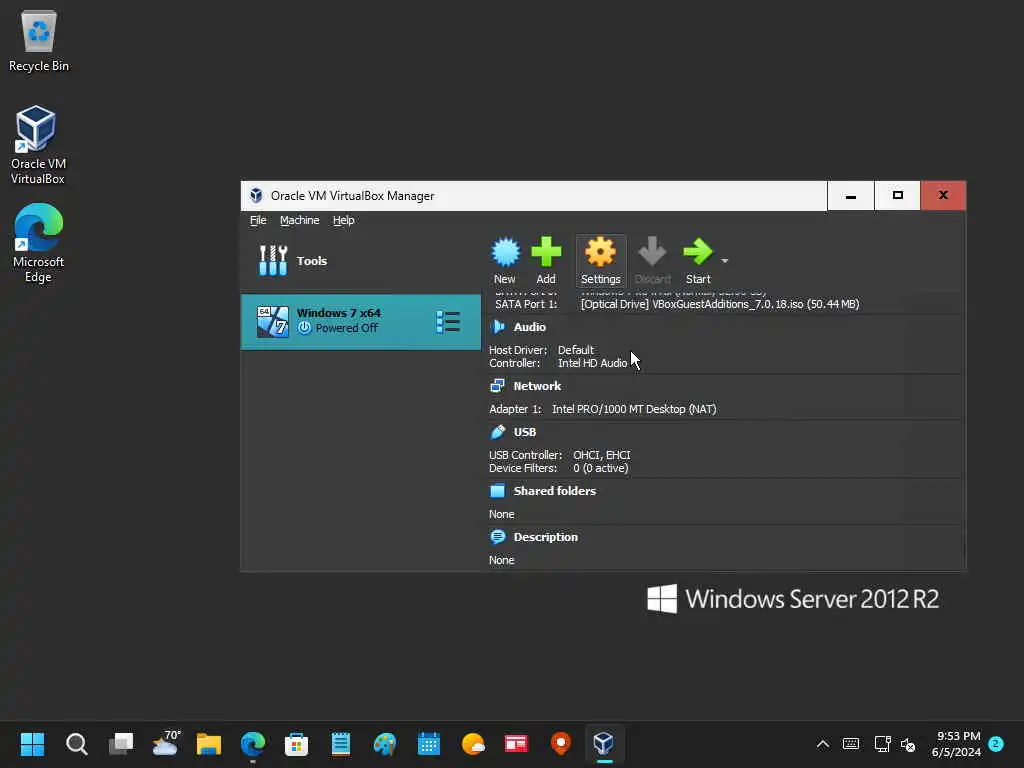Viewport: 1024px width, 768px height.
Task: Open Microsoft Edge from the taskbar
Action: (253, 744)
